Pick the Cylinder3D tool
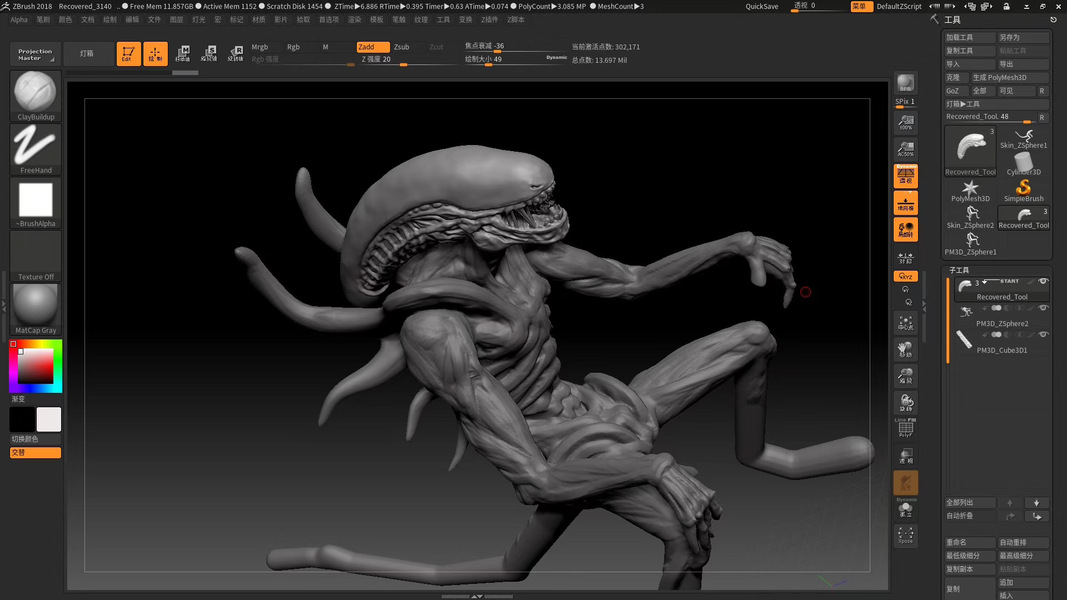1067x600 pixels. click(x=1023, y=161)
